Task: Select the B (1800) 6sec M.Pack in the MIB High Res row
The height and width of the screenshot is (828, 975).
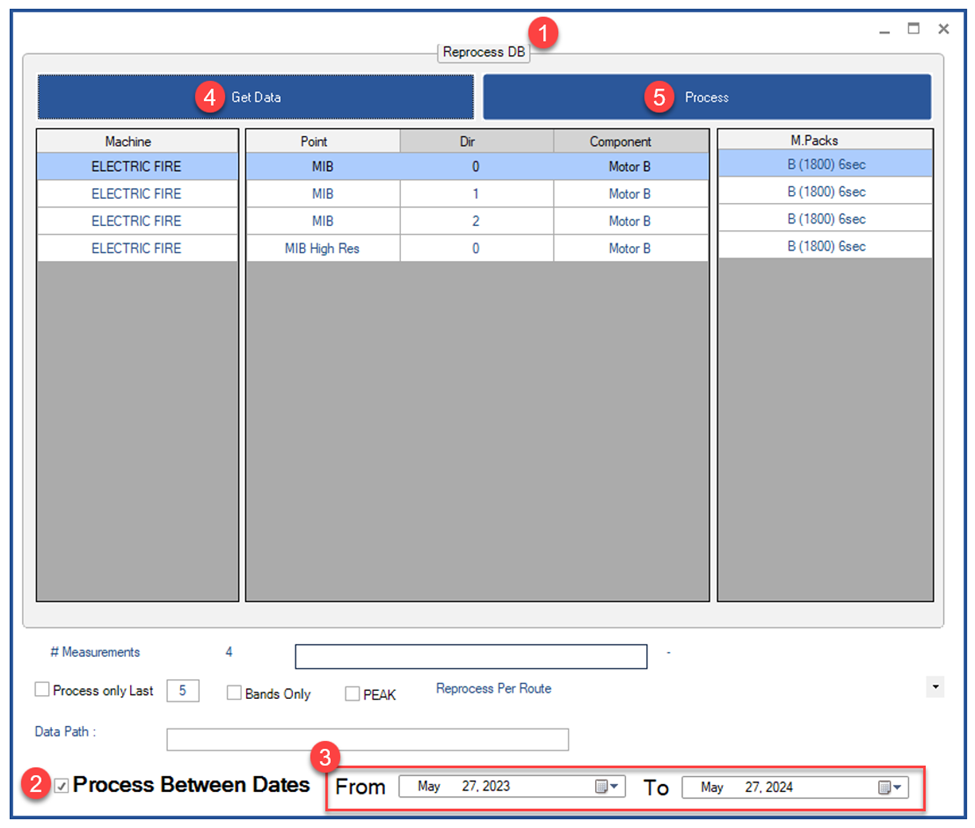Action: coord(826,247)
